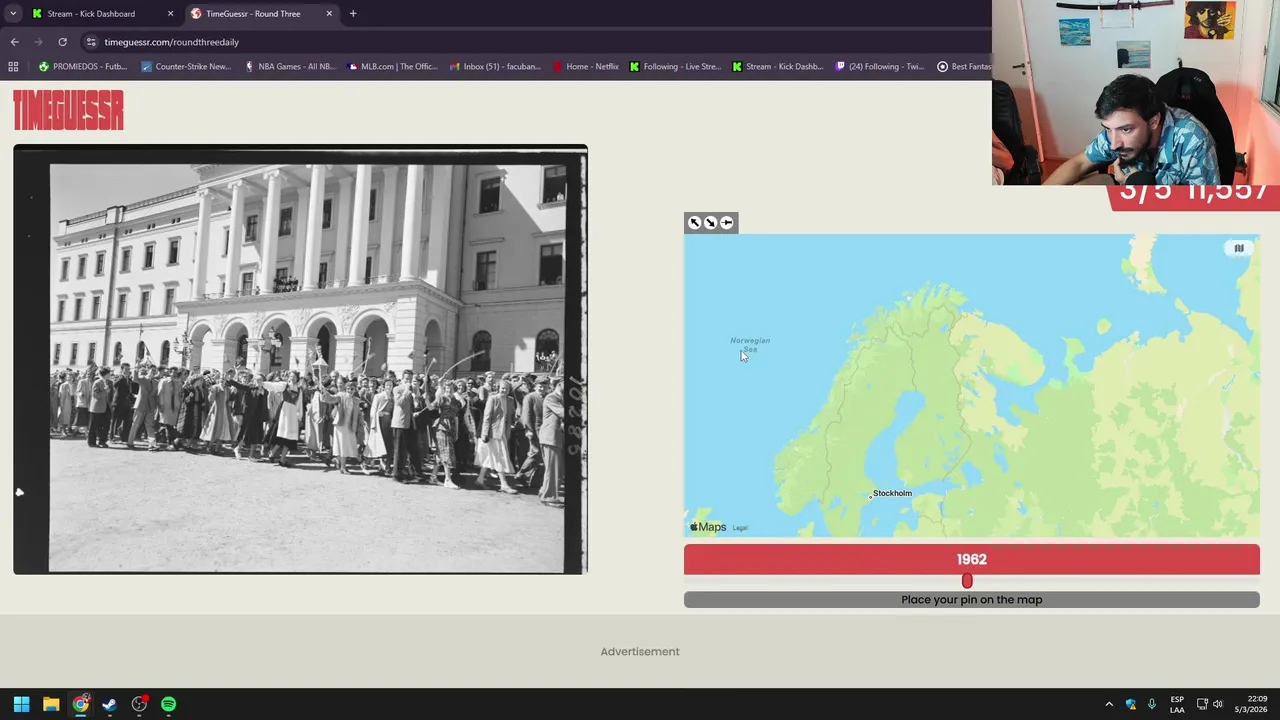Viewport: 1280px width, 720px height.
Task: Change the map style with the map icon
Action: [1239, 248]
